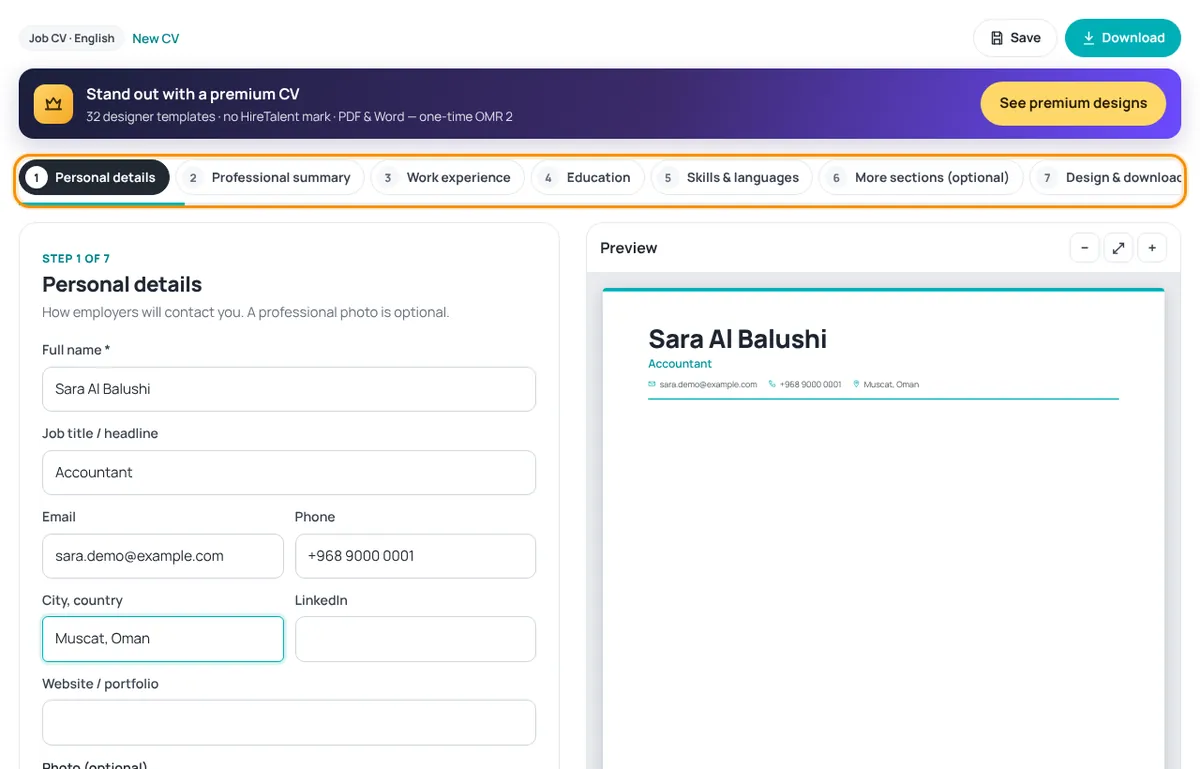Expand the preview to full screen
Viewport: 1200px width, 769px height.
click(x=1118, y=248)
